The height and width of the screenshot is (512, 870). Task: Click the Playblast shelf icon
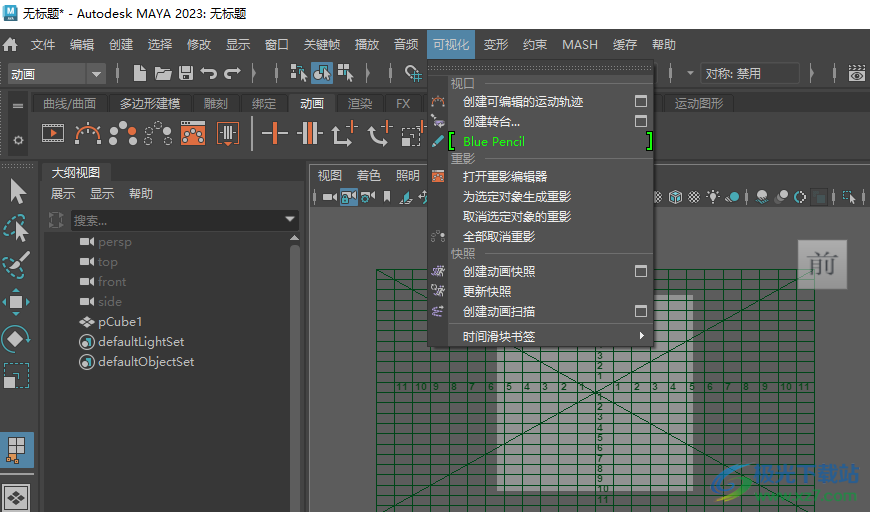click(53, 134)
